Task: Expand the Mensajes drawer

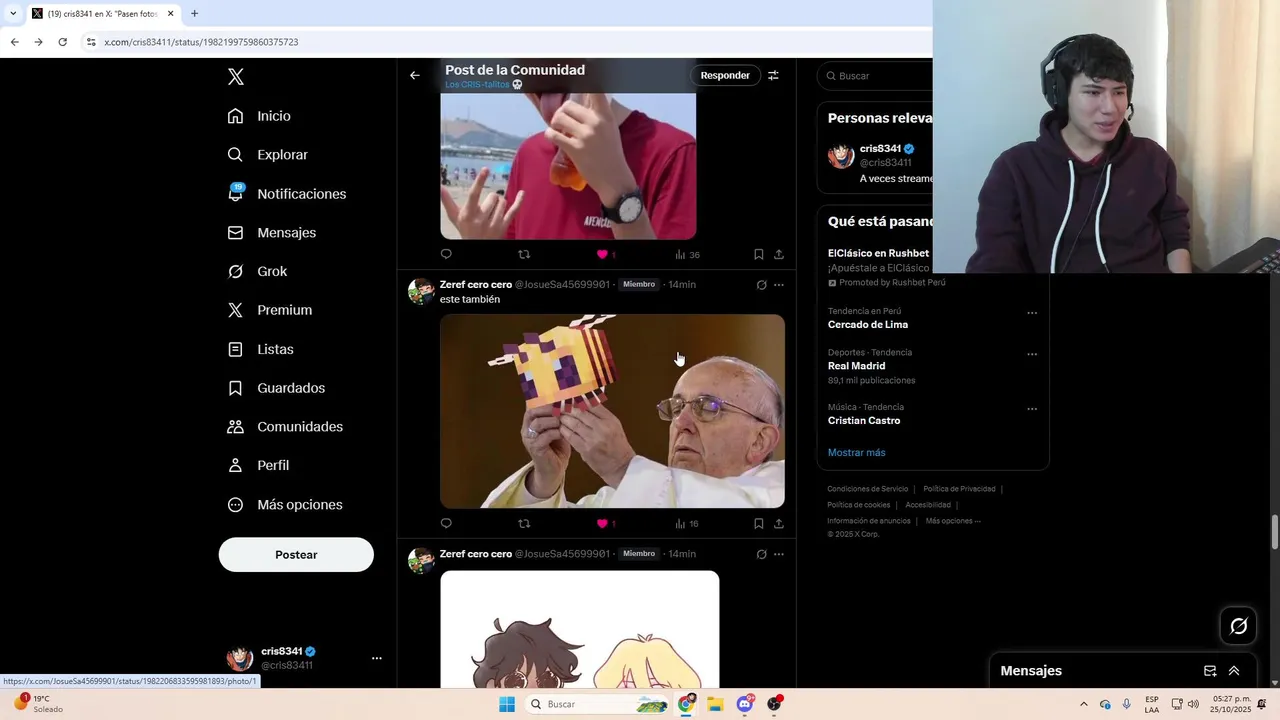Action: pyautogui.click(x=1234, y=671)
